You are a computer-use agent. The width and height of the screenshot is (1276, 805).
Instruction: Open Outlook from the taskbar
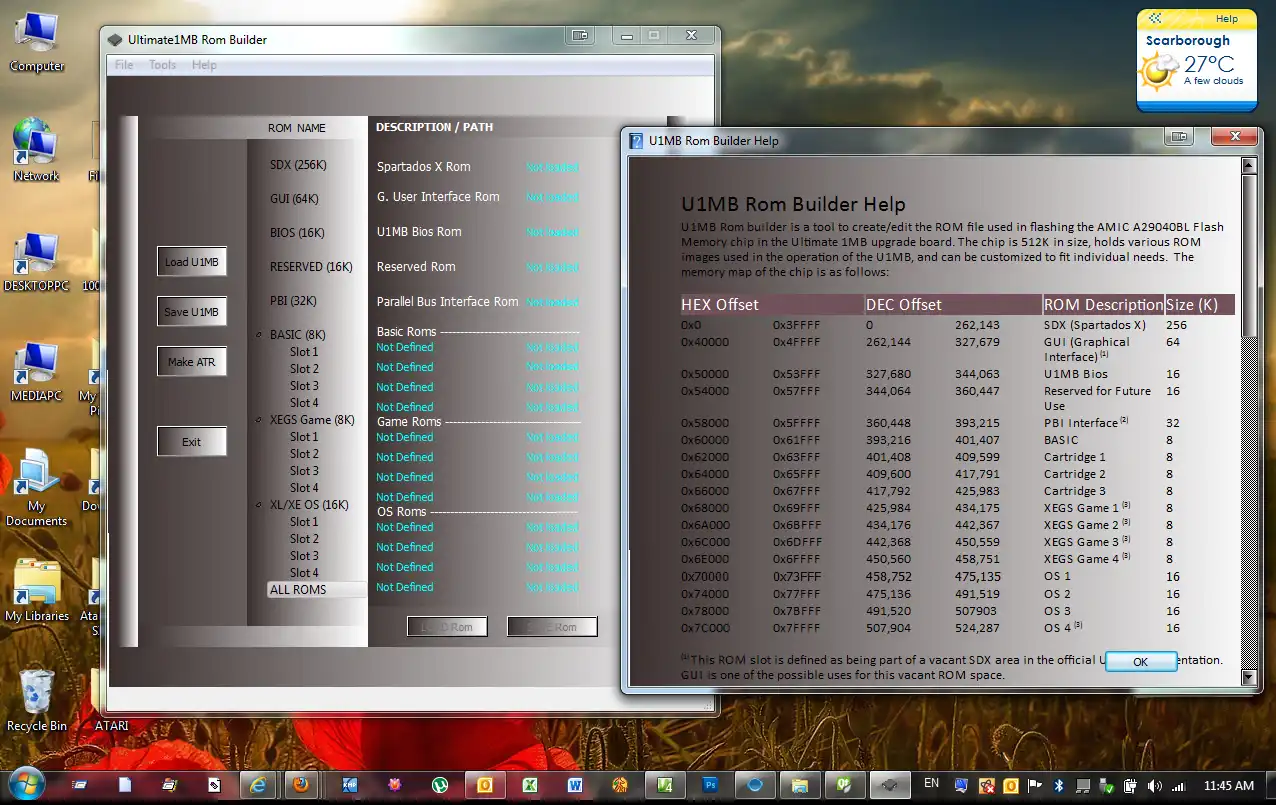tap(486, 785)
